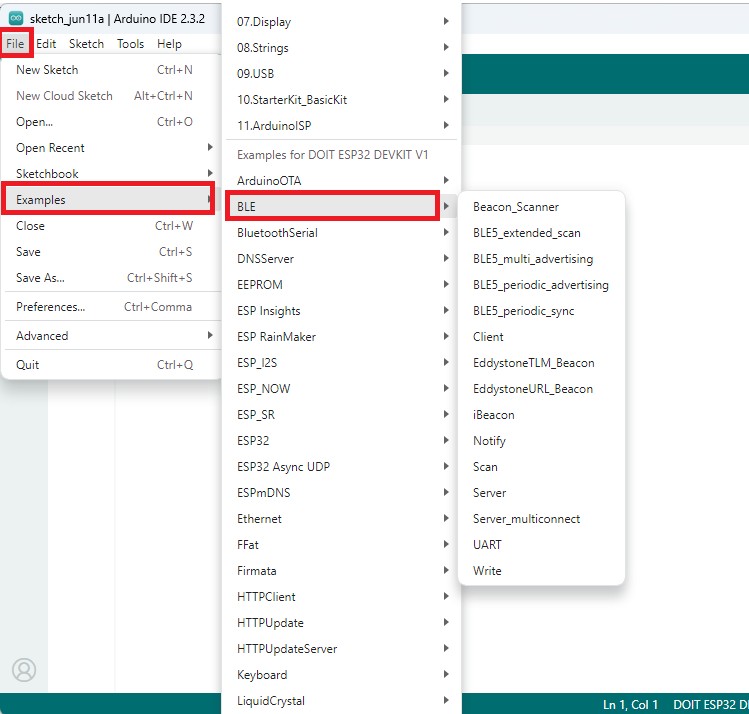This screenshot has width=749, height=714.
Task: Quit the Arduino IDE from File menu
Action: (28, 365)
